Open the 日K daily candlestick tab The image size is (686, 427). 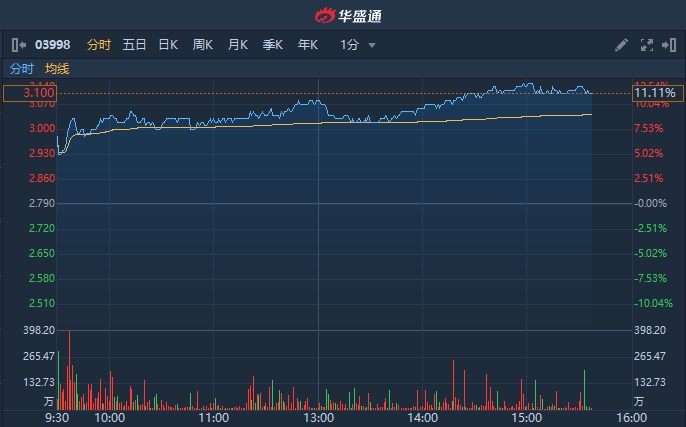click(168, 45)
